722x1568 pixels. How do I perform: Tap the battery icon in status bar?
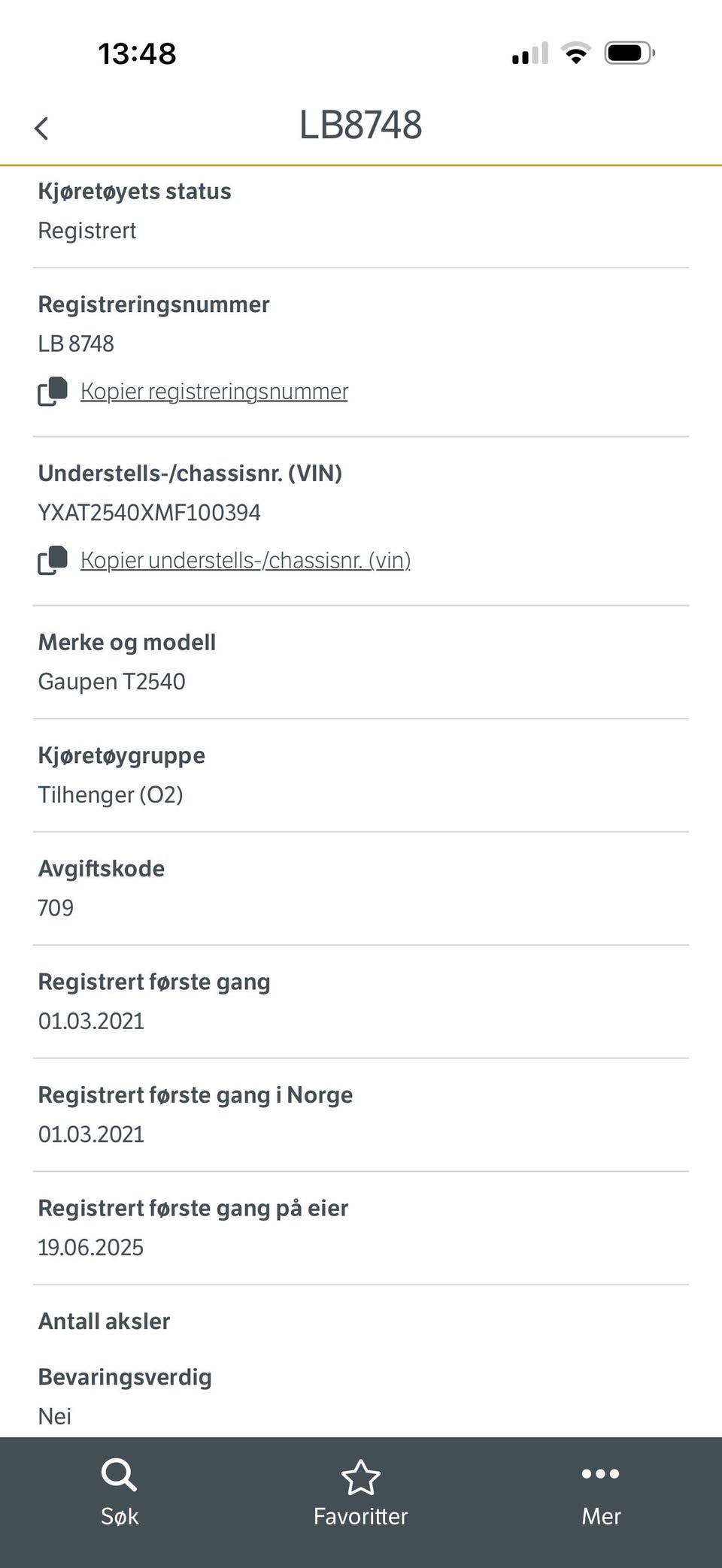pos(629,53)
